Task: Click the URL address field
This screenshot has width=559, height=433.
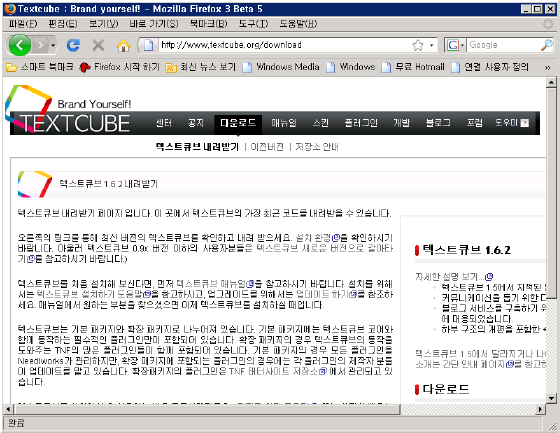Action: point(284,45)
